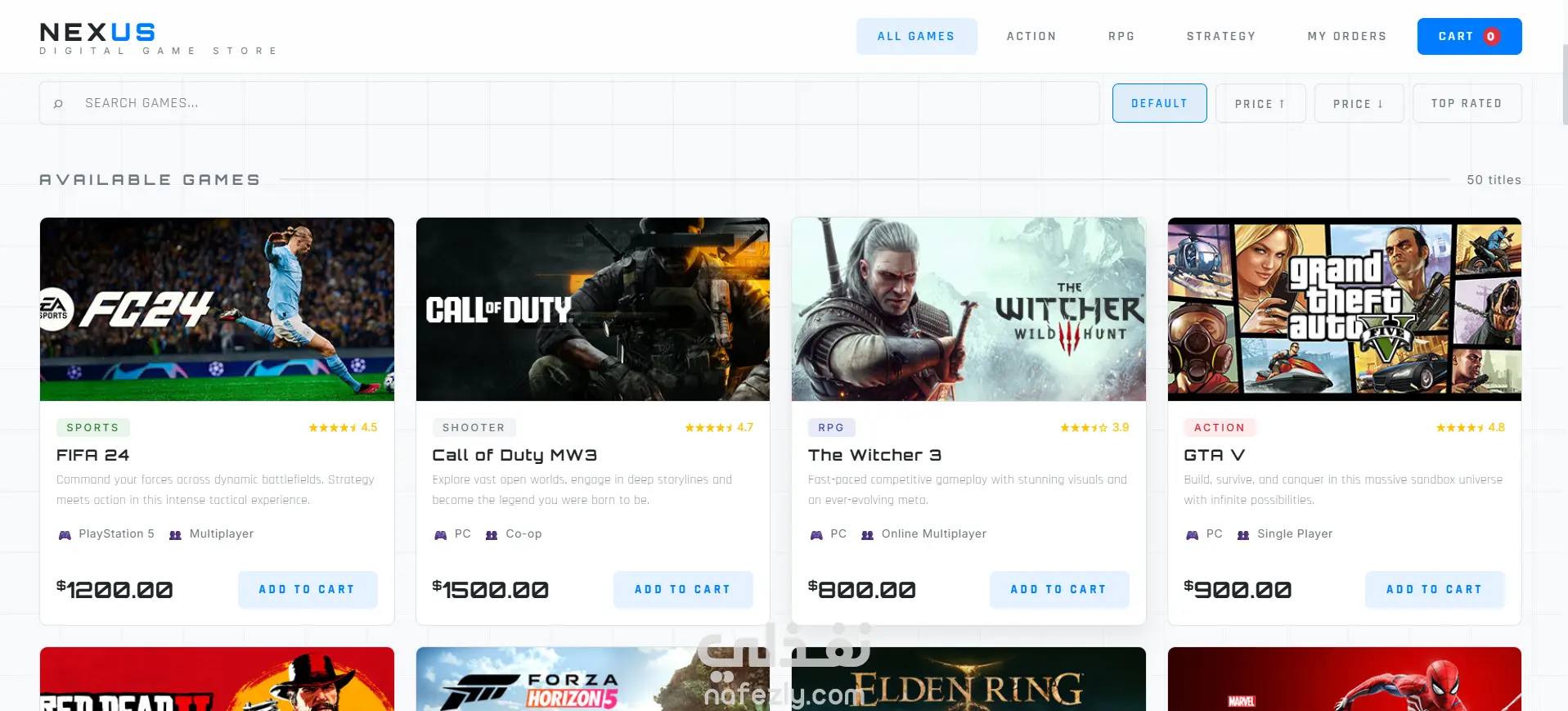Click the GTA V title
1568x711 pixels.
pyautogui.click(x=1215, y=455)
